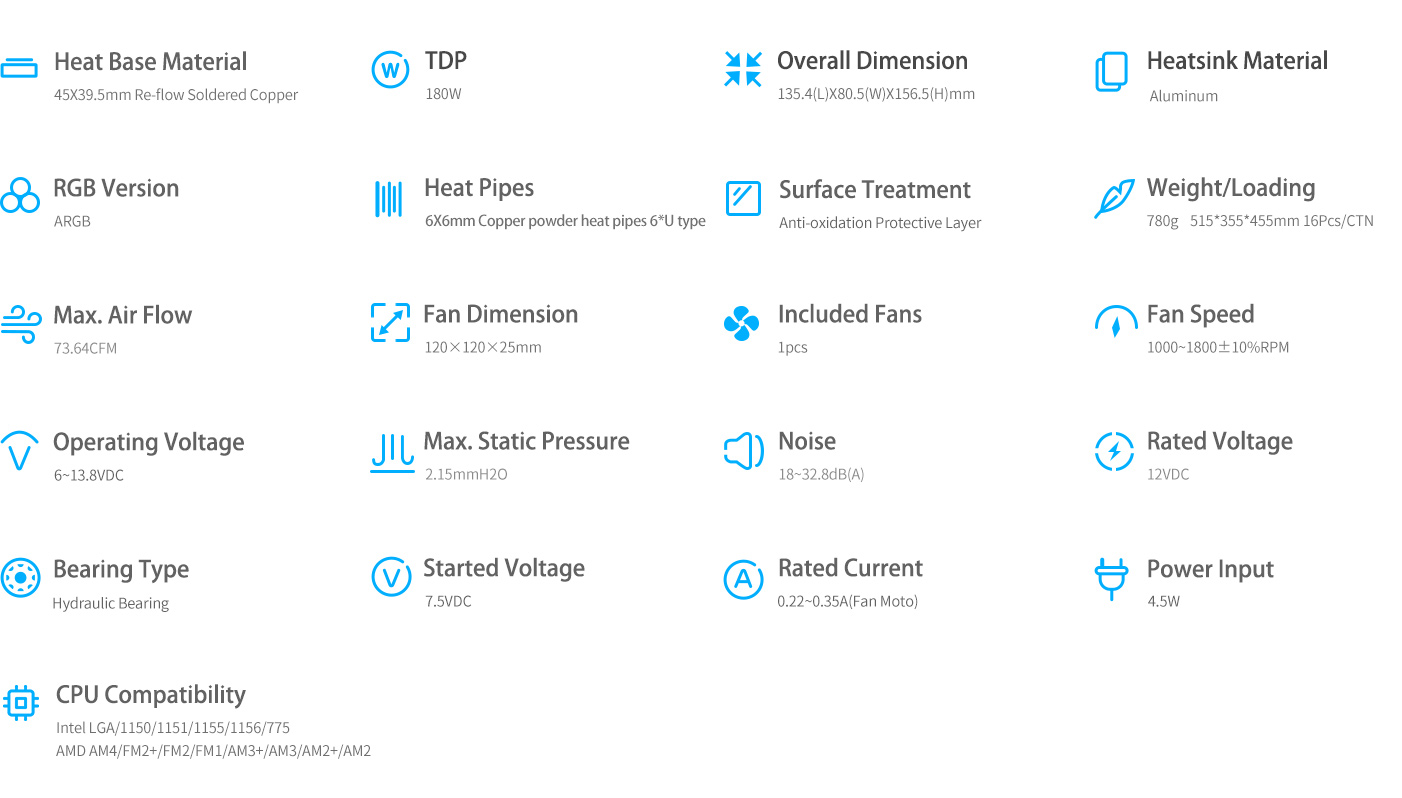Image resolution: width=1402 pixels, height=798 pixels.
Task: Click the Noise speaker icon
Action: tap(743, 451)
